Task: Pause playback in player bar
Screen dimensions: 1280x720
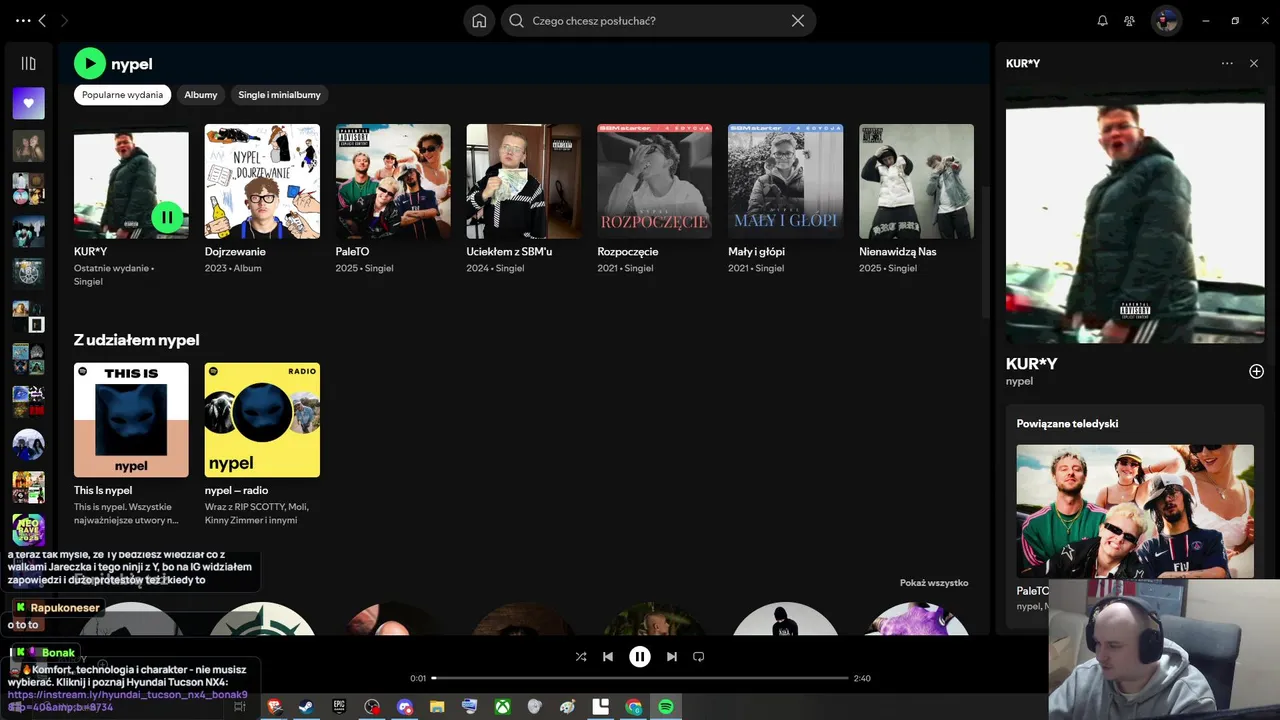Action: (x=640, y=657)
